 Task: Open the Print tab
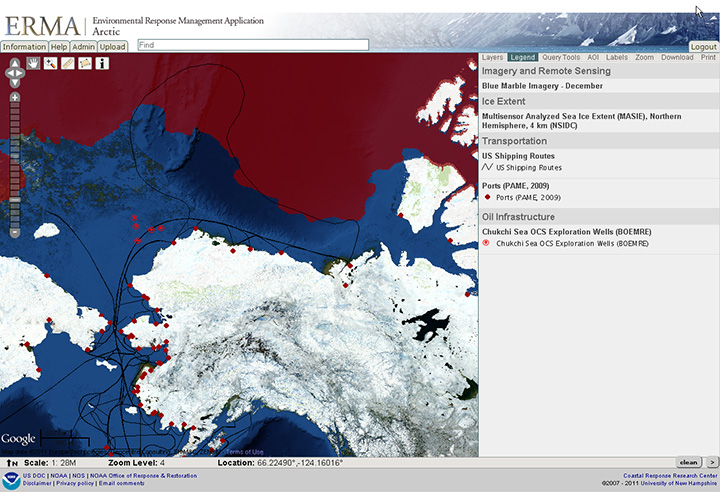pos(708,57)
